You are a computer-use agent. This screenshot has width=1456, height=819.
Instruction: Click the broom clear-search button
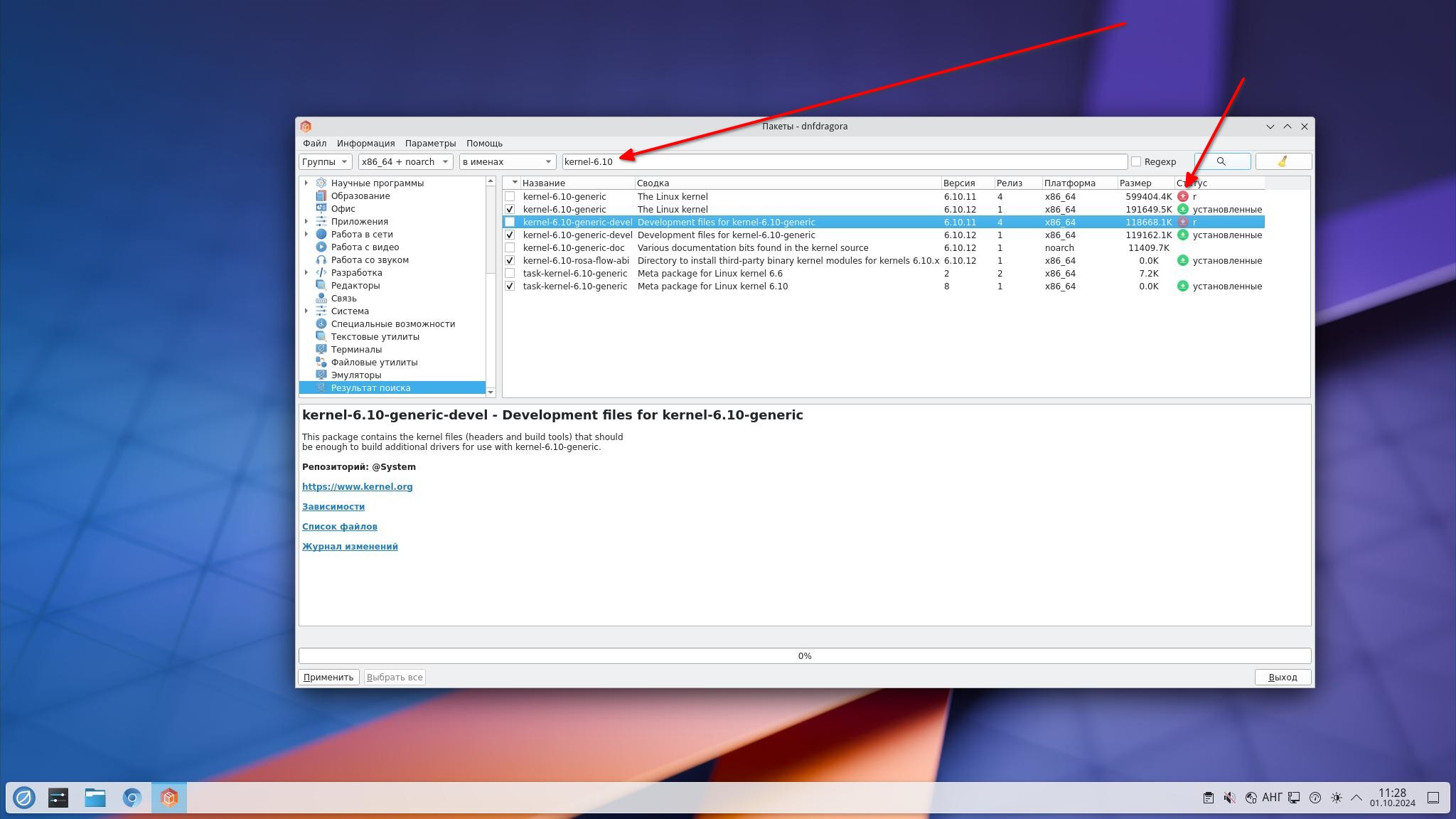coord(1283,161)
